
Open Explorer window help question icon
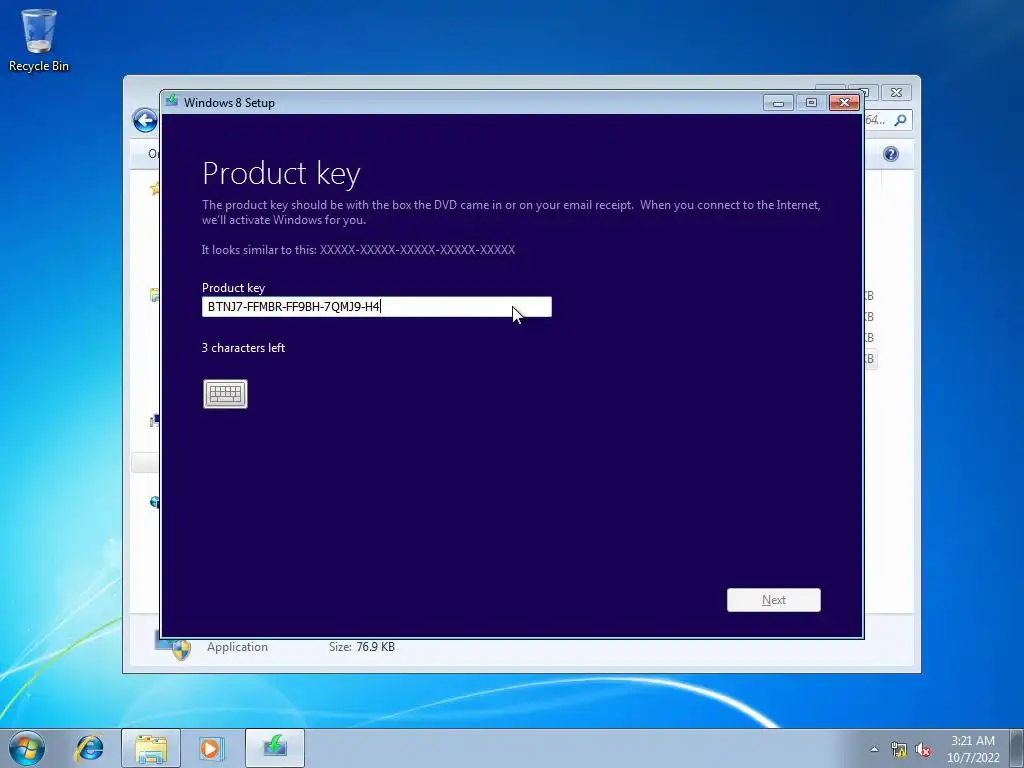[x=891, y=154]
